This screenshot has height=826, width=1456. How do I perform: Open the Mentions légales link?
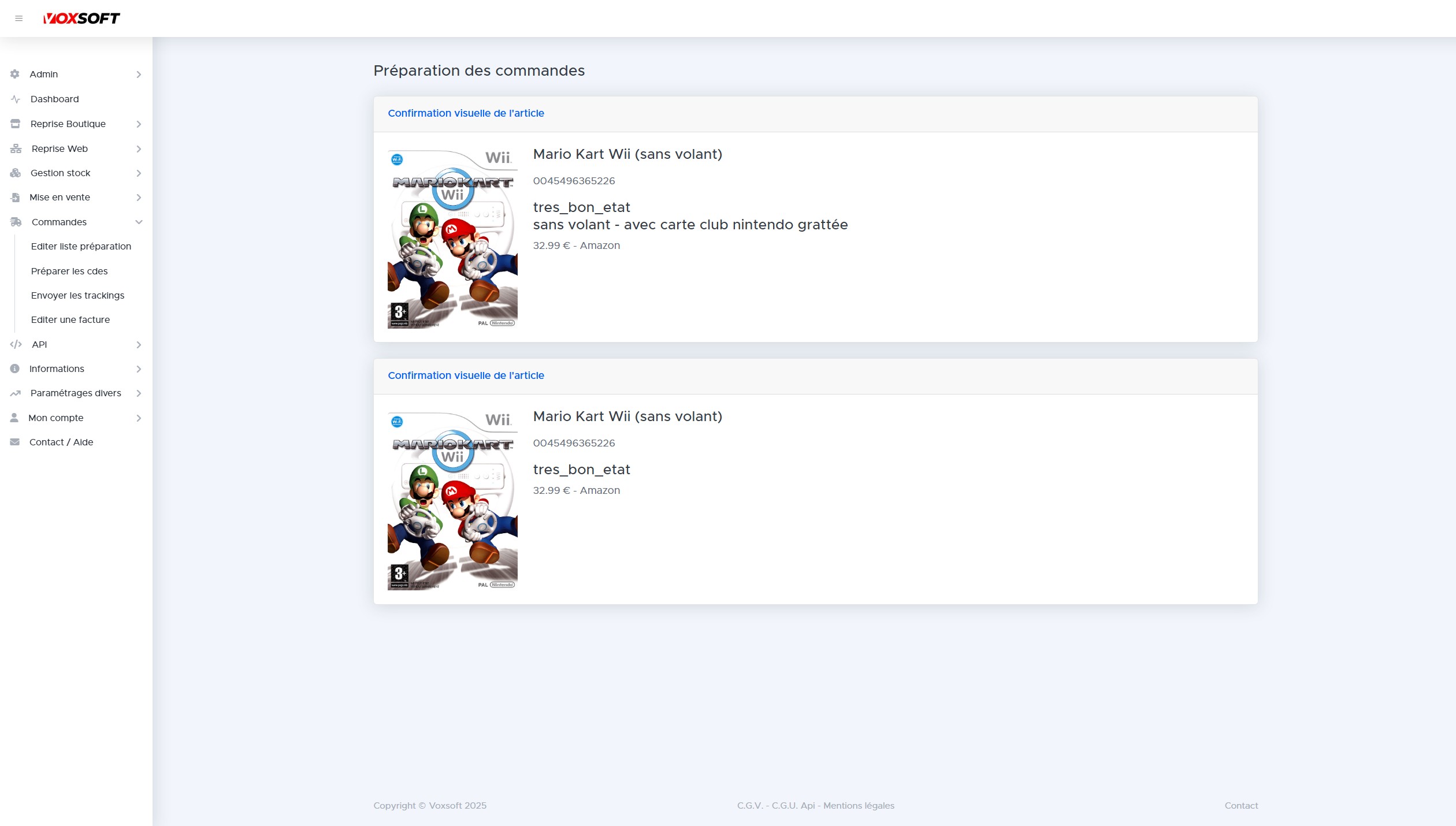[x=858, y=805]
